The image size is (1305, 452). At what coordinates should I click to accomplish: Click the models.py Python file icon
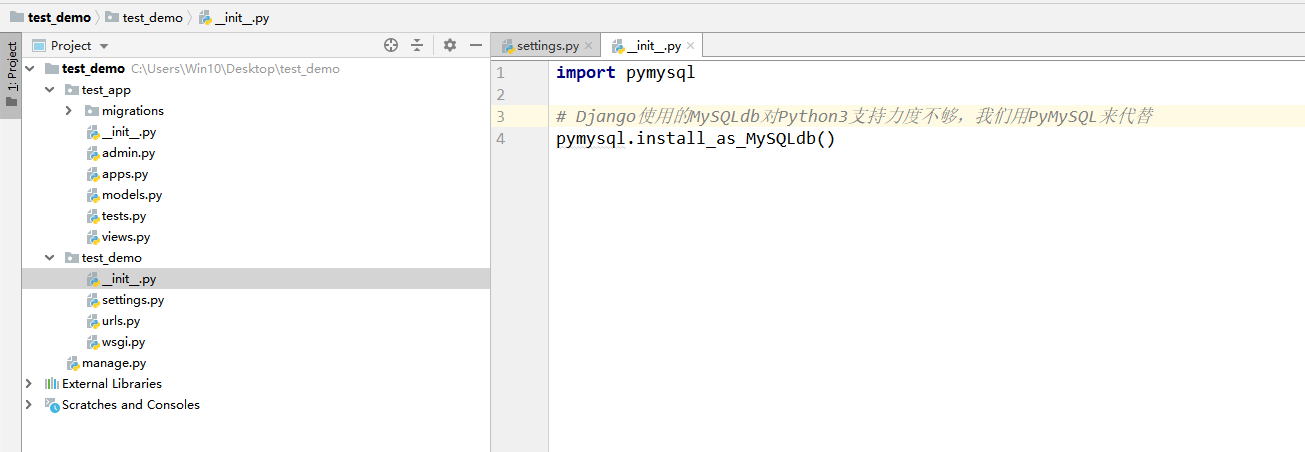pyautogui.click(x=93, y=195)
